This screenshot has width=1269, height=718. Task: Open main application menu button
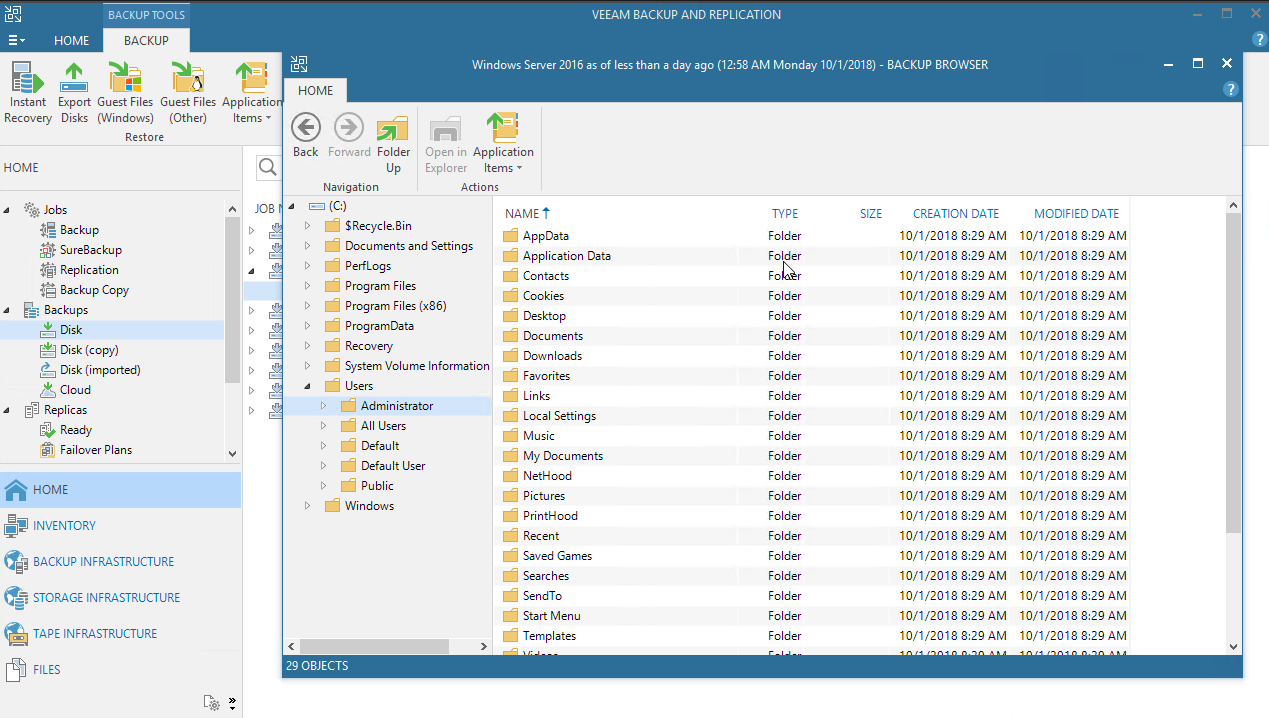click(16, 41)
